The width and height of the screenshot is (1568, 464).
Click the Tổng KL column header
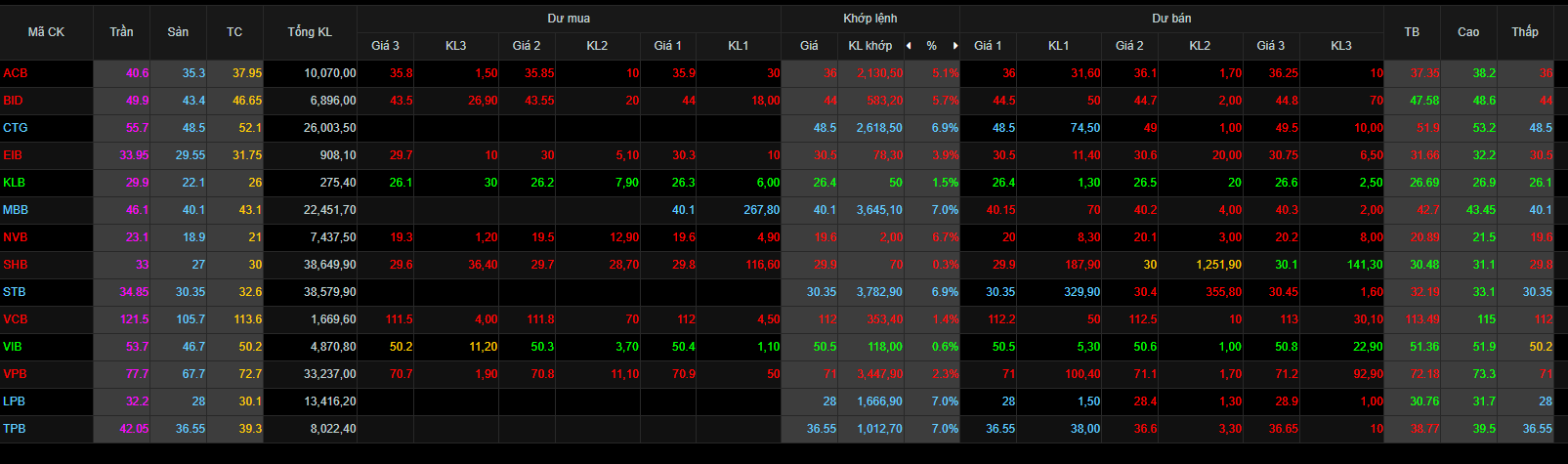tap(310, 32)
